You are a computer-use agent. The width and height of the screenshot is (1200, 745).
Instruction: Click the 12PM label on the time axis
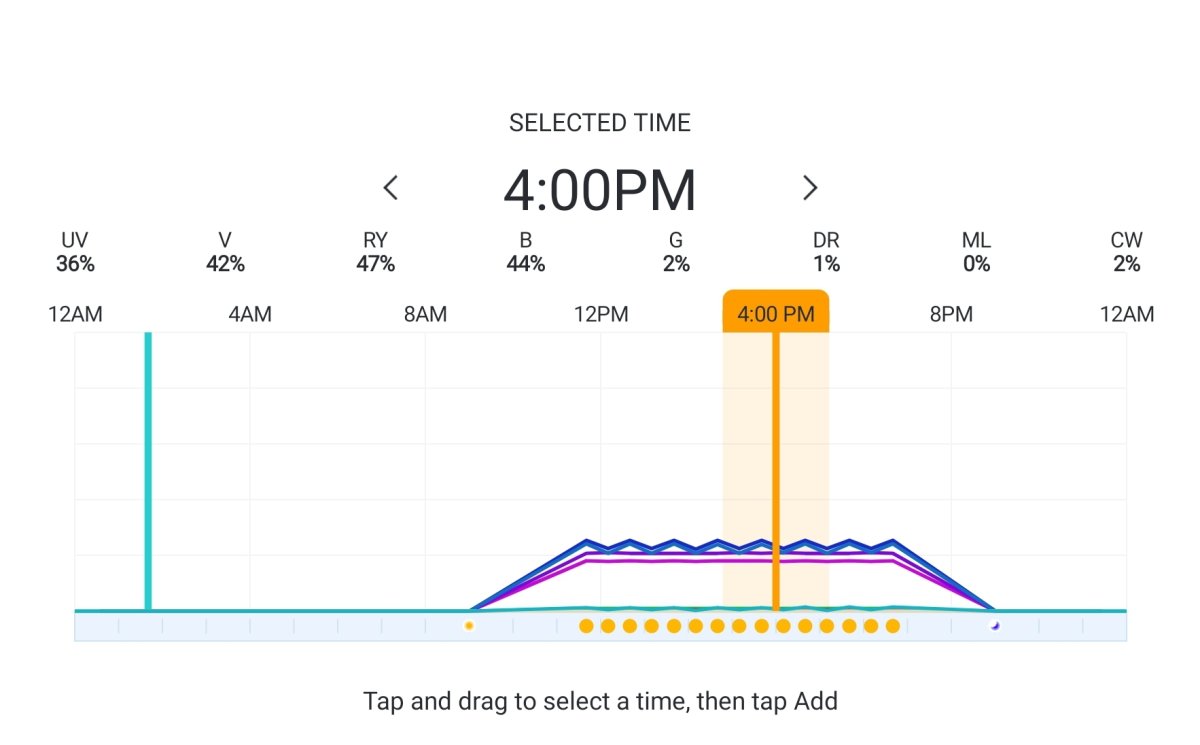tap(601, 315)
